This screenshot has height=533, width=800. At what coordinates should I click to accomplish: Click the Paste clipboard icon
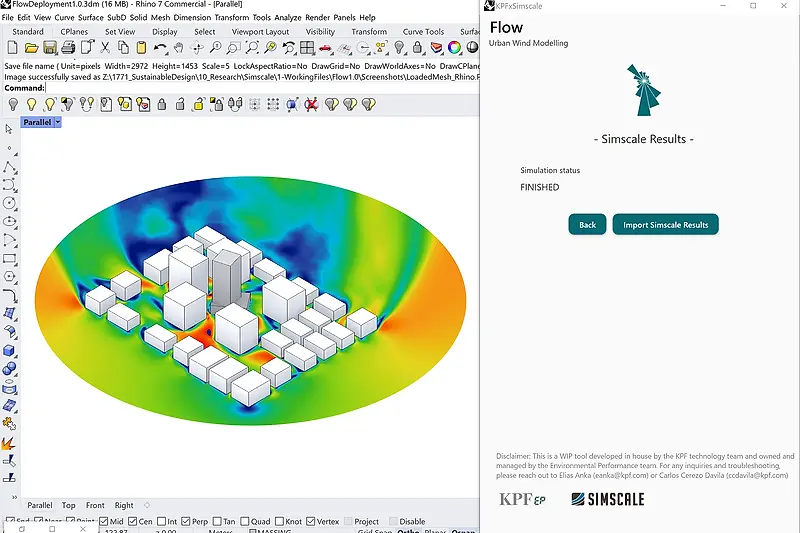141,48
